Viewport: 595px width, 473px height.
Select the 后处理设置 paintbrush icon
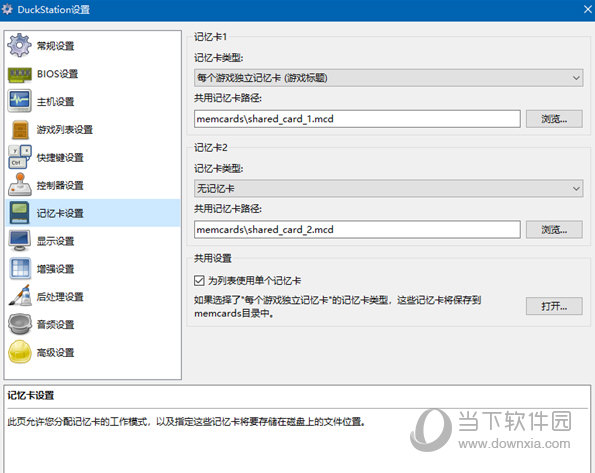pos(19,296)
